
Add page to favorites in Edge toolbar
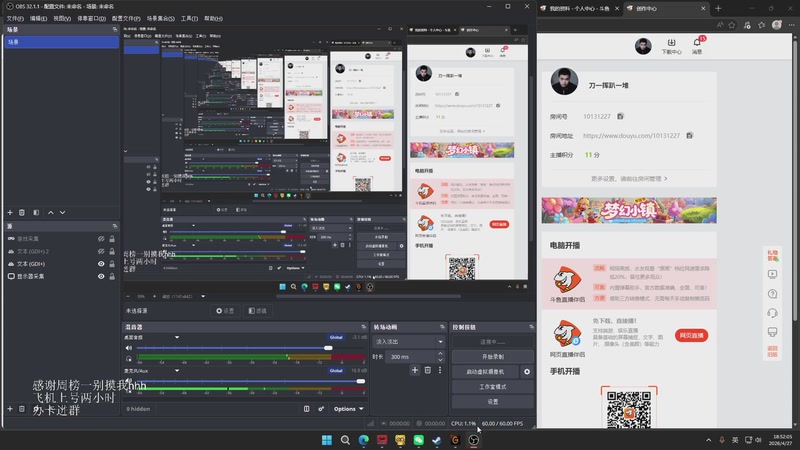click(x=732, y=25)
